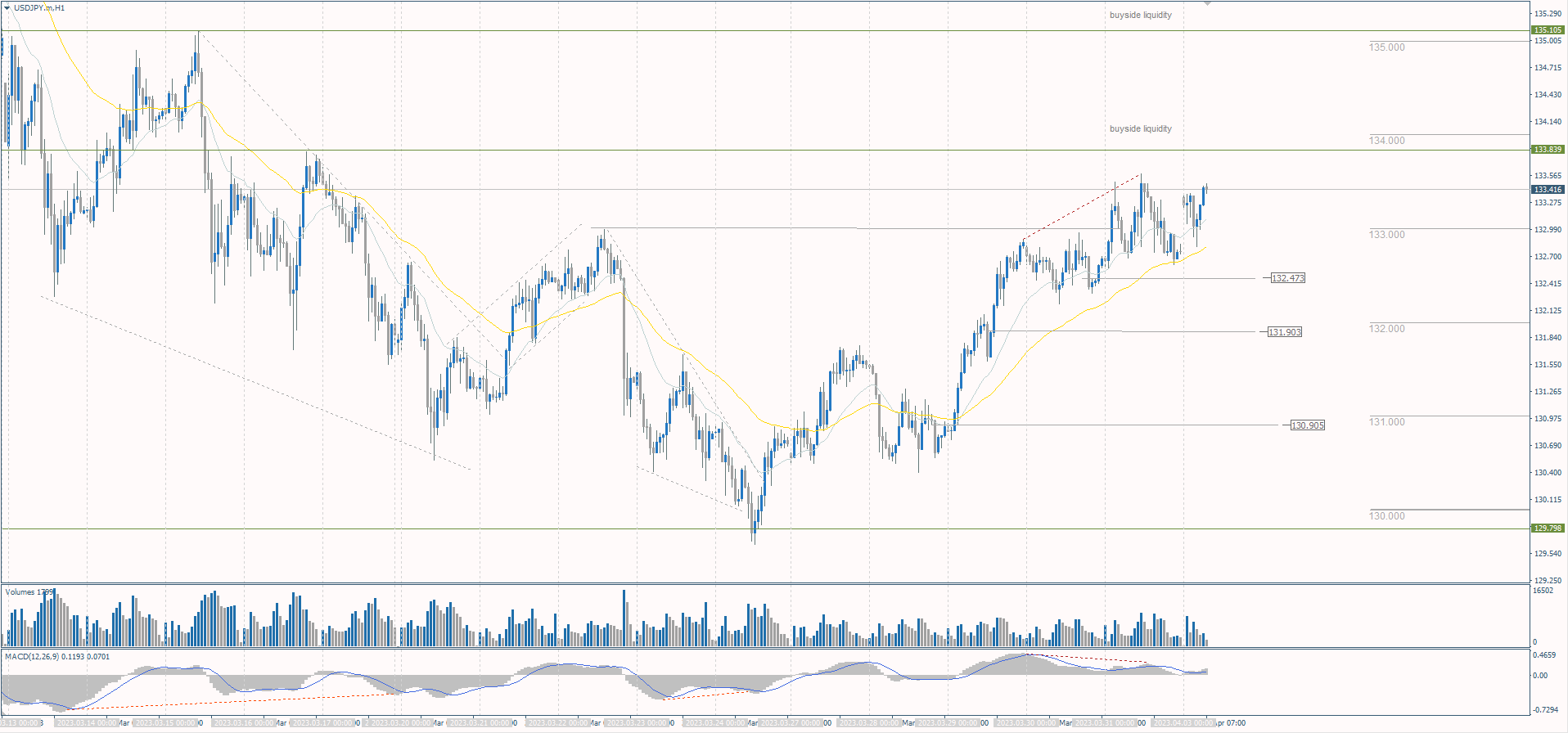Image resolution: width=1568 pixels, height=733 pixels.
Task: Click the 2023.04.03 00:00 date marker
Action: (x=1184, y=723)
